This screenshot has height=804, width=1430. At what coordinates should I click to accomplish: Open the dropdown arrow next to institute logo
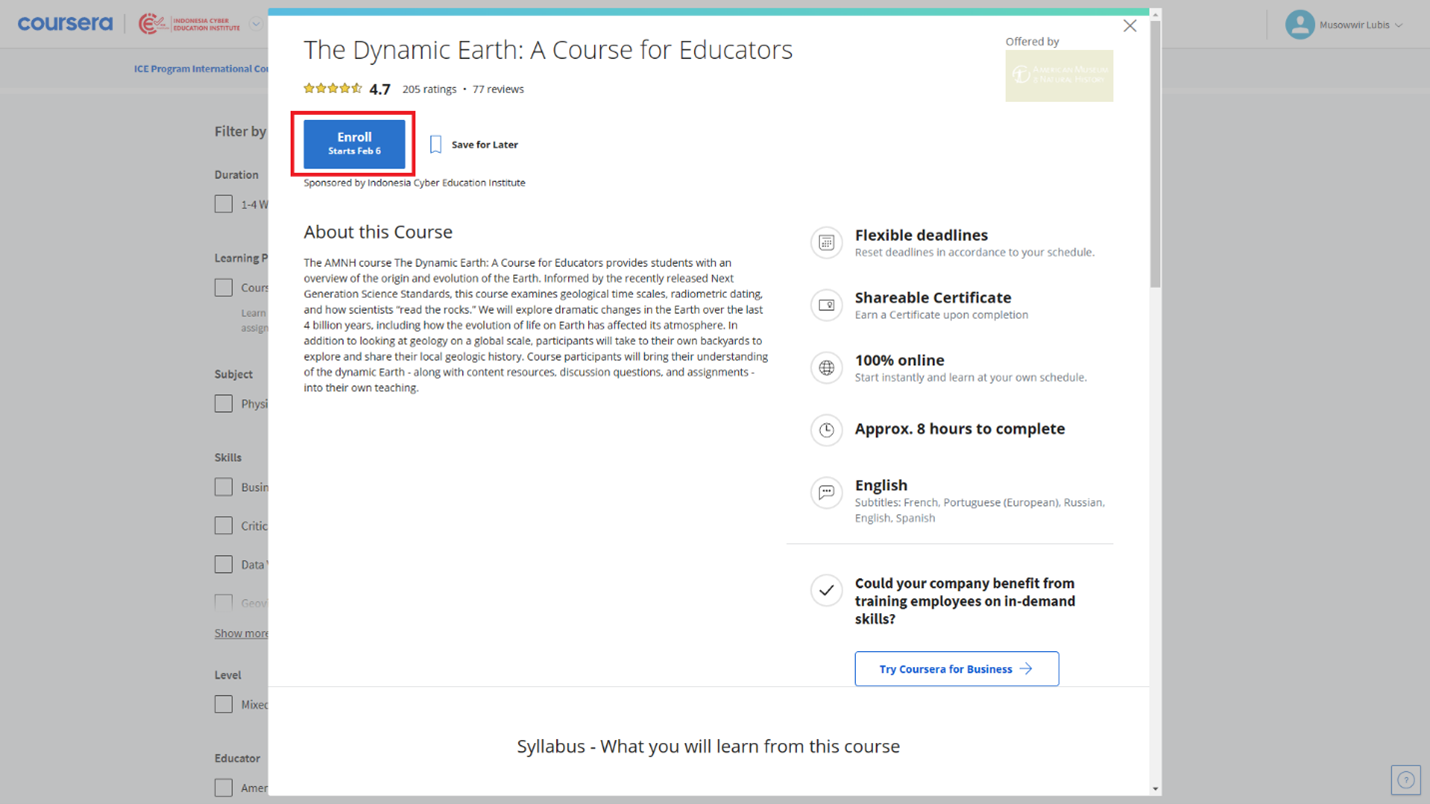pyautogui.click(x=256, y=24)
